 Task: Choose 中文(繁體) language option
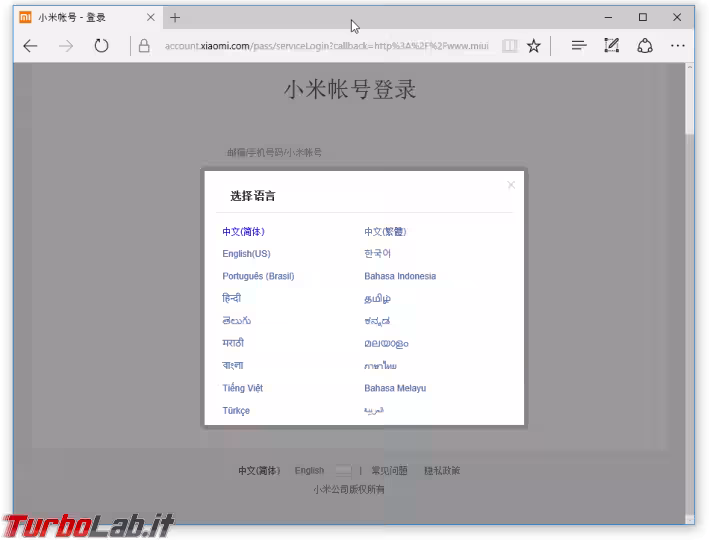pos(385,232)
